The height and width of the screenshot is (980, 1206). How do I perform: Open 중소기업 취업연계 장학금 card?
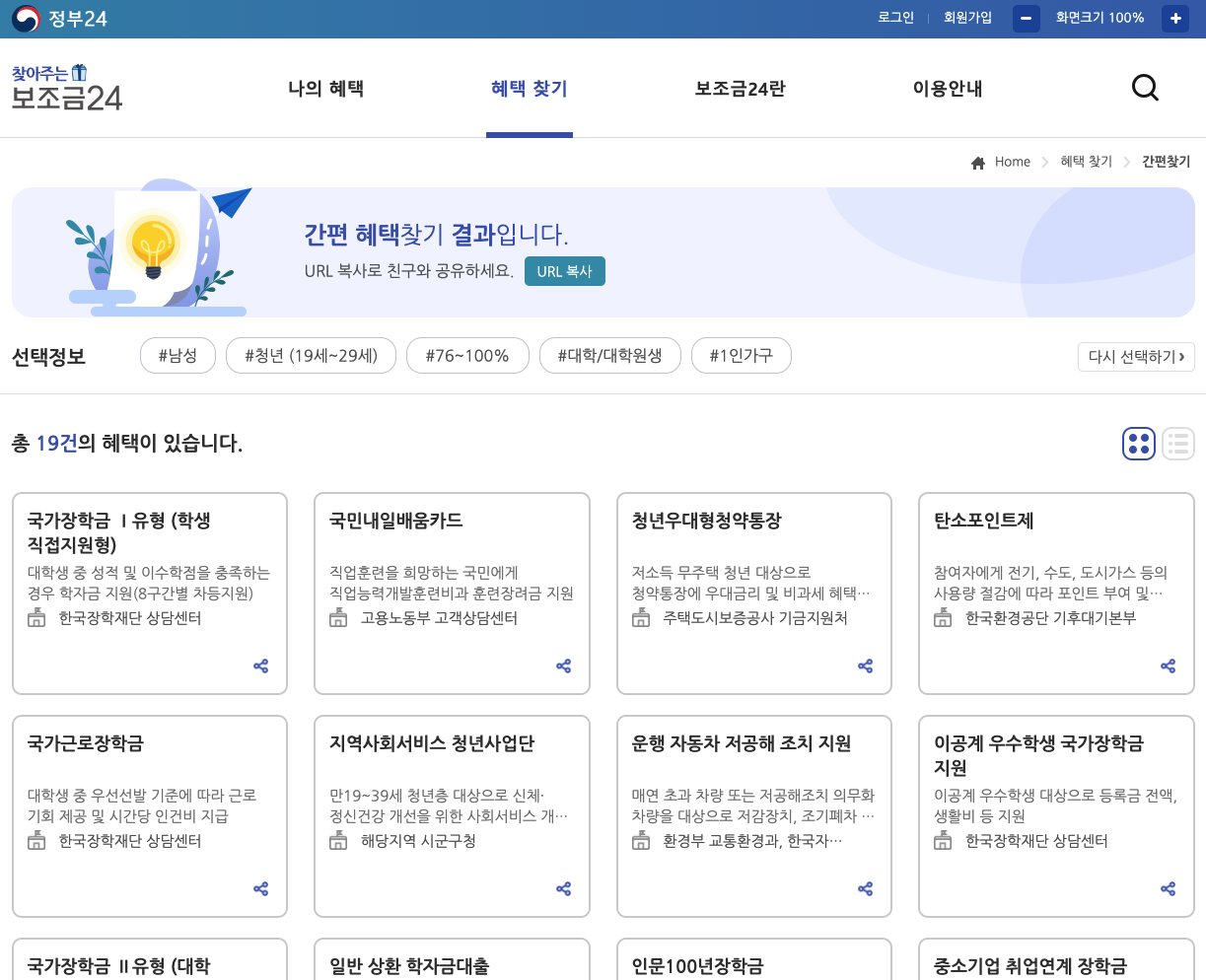pos(1030,966)
